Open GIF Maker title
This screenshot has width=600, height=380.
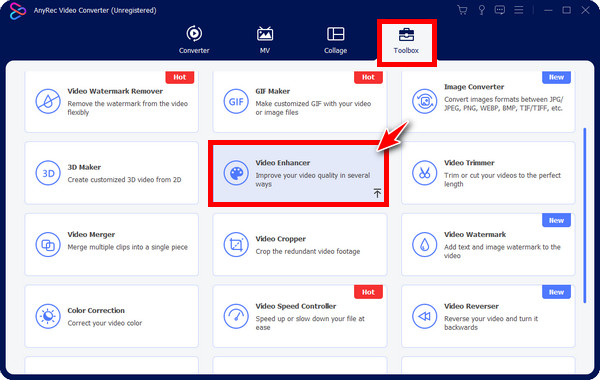pyautogui.click(x=272, y=91)
